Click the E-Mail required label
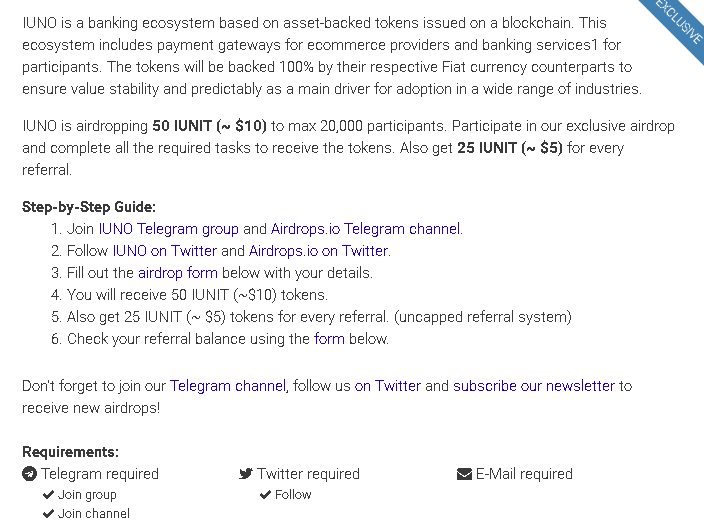Viewport: 704px width, 524px height. point(524,474)
